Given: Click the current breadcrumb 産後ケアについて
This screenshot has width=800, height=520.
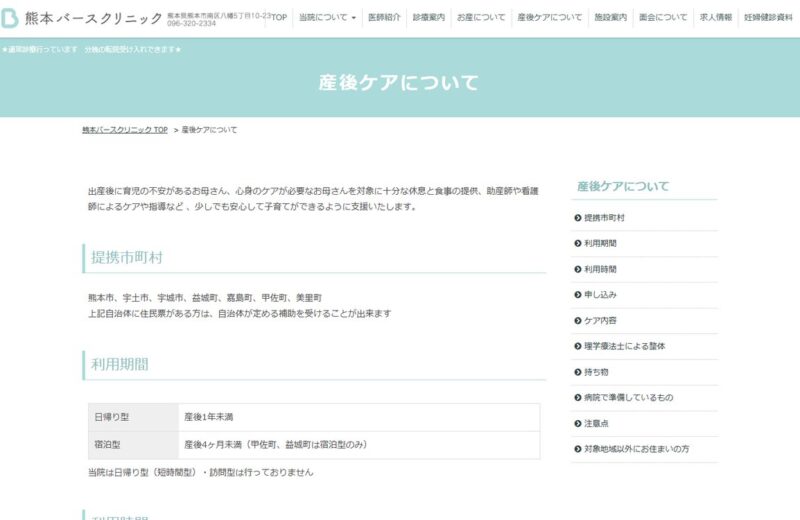Looking at the screenshot, I should click(x=209, y=130).
